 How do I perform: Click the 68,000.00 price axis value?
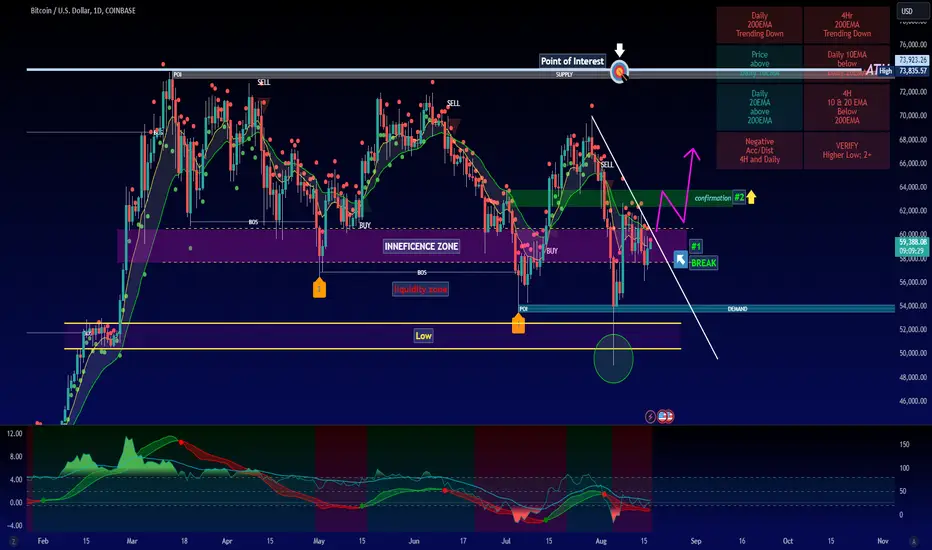[x=912, y=140]
